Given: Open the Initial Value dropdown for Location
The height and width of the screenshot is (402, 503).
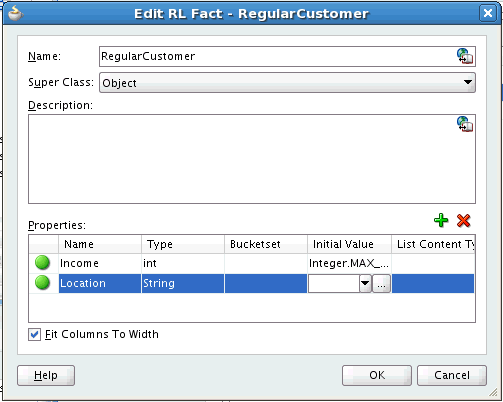Looking at the screenshot, I should tap(365, 284).
